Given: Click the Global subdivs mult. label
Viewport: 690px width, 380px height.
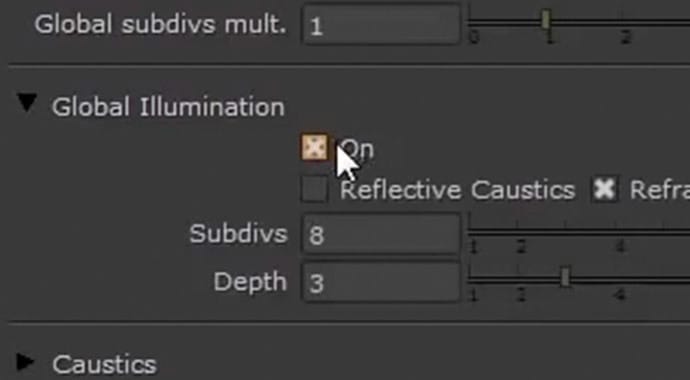Looking at the screenshot, I should tap(161, 25).
